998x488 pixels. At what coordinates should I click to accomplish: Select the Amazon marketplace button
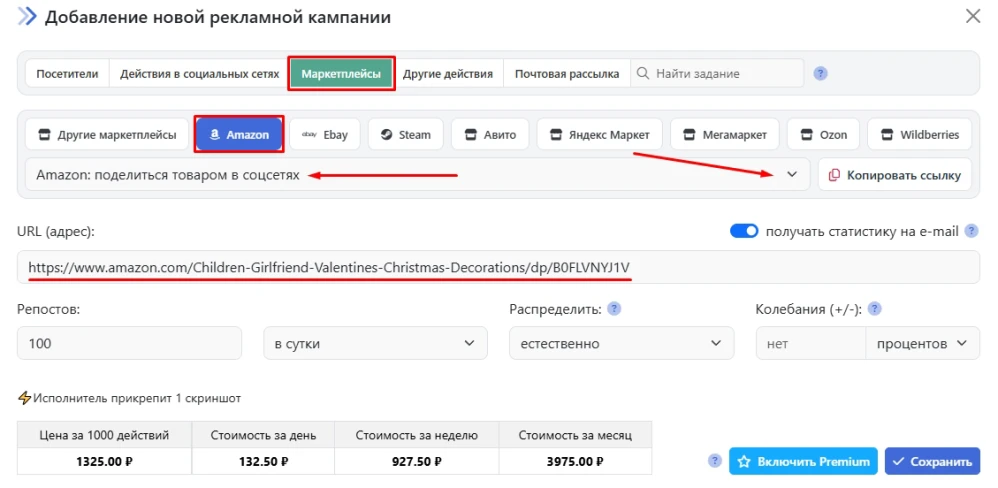239,135
